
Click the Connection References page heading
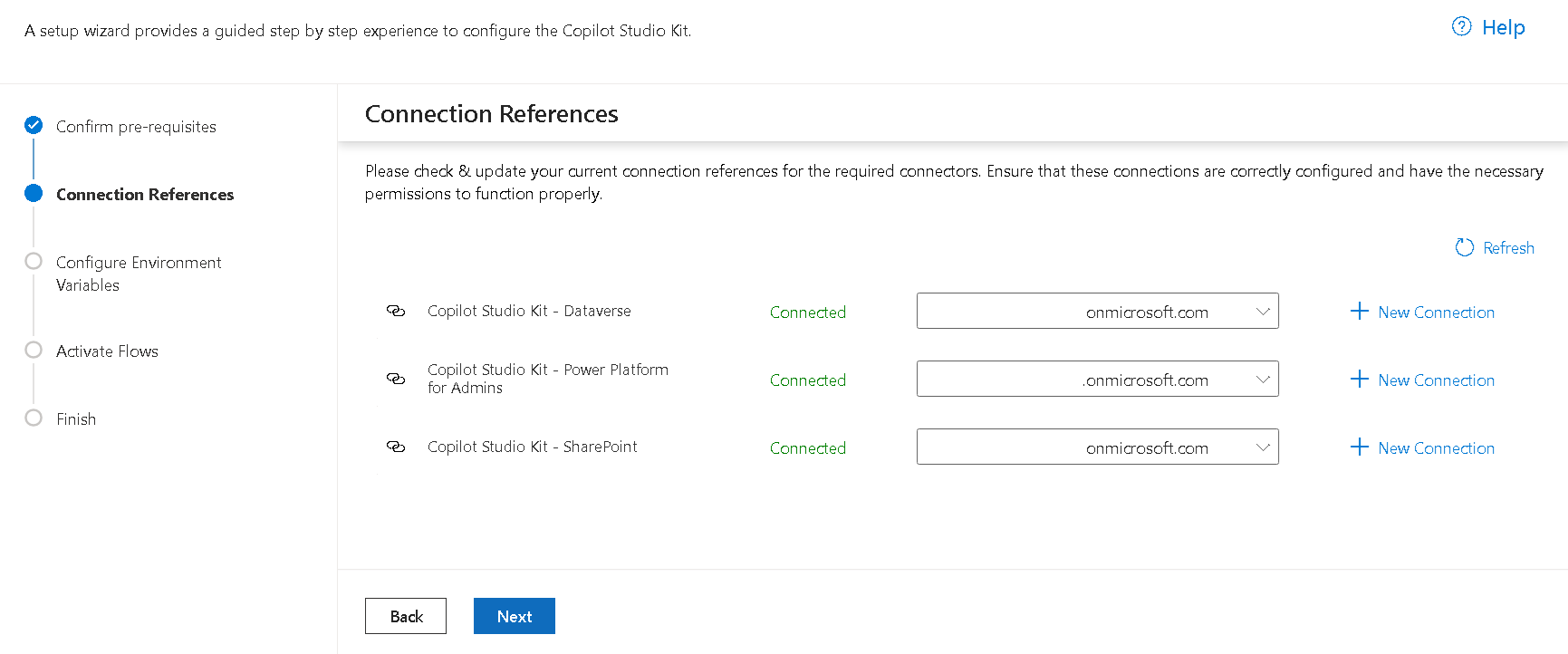pos(492,114)
